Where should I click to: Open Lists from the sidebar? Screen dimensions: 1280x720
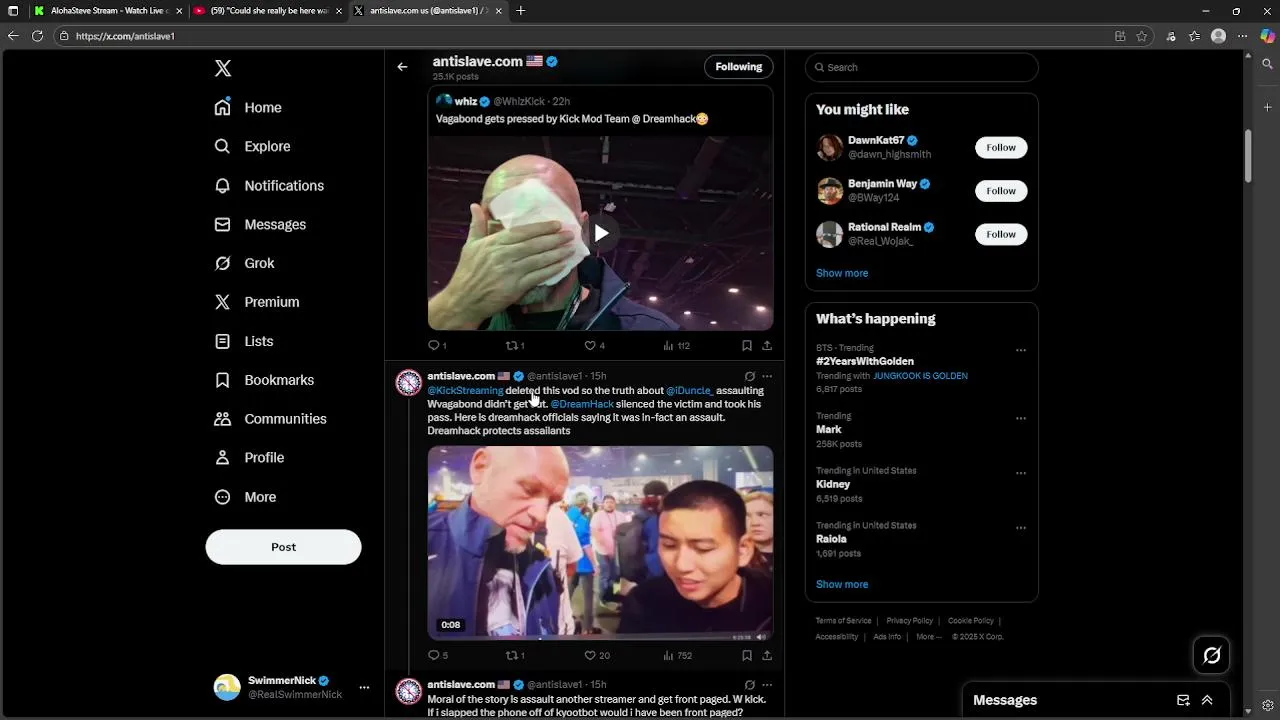click(244, 341)
